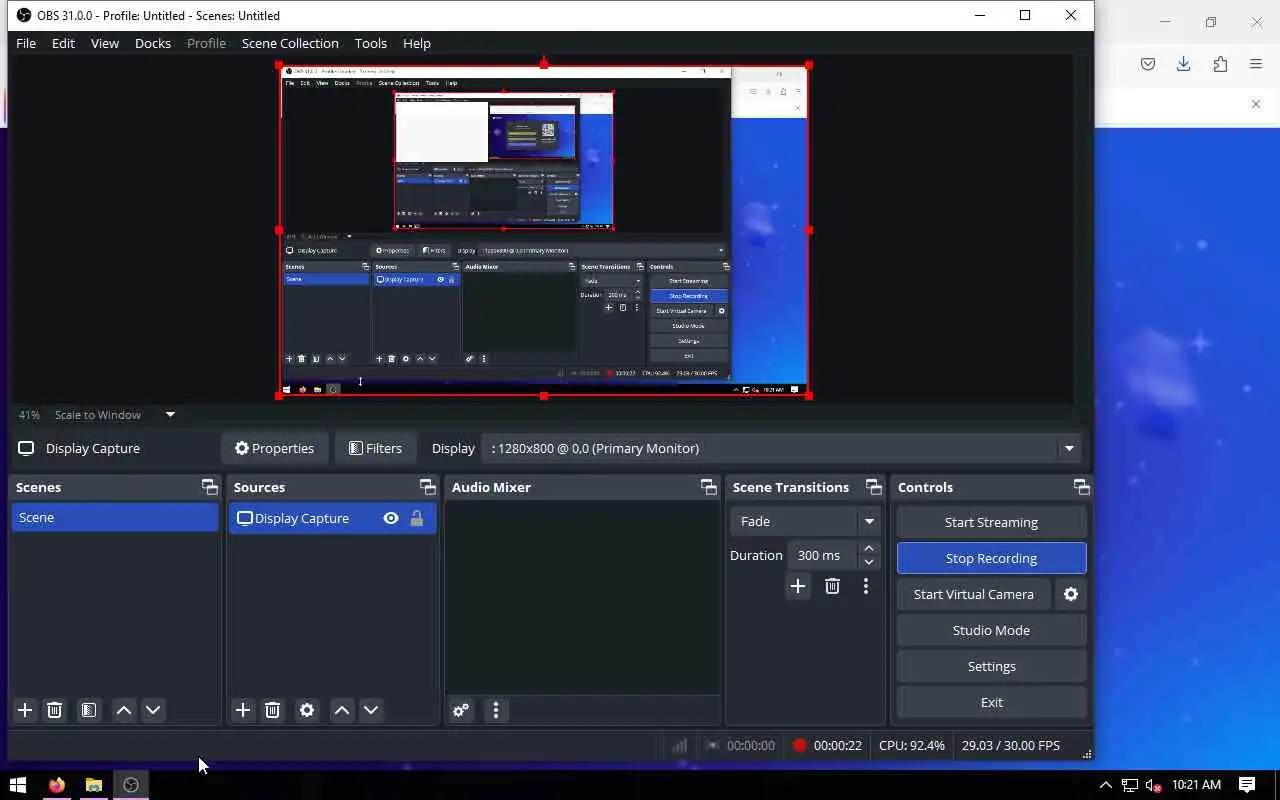
Task: Undock the Controls panel
Action: click(x=1082, y=487)
